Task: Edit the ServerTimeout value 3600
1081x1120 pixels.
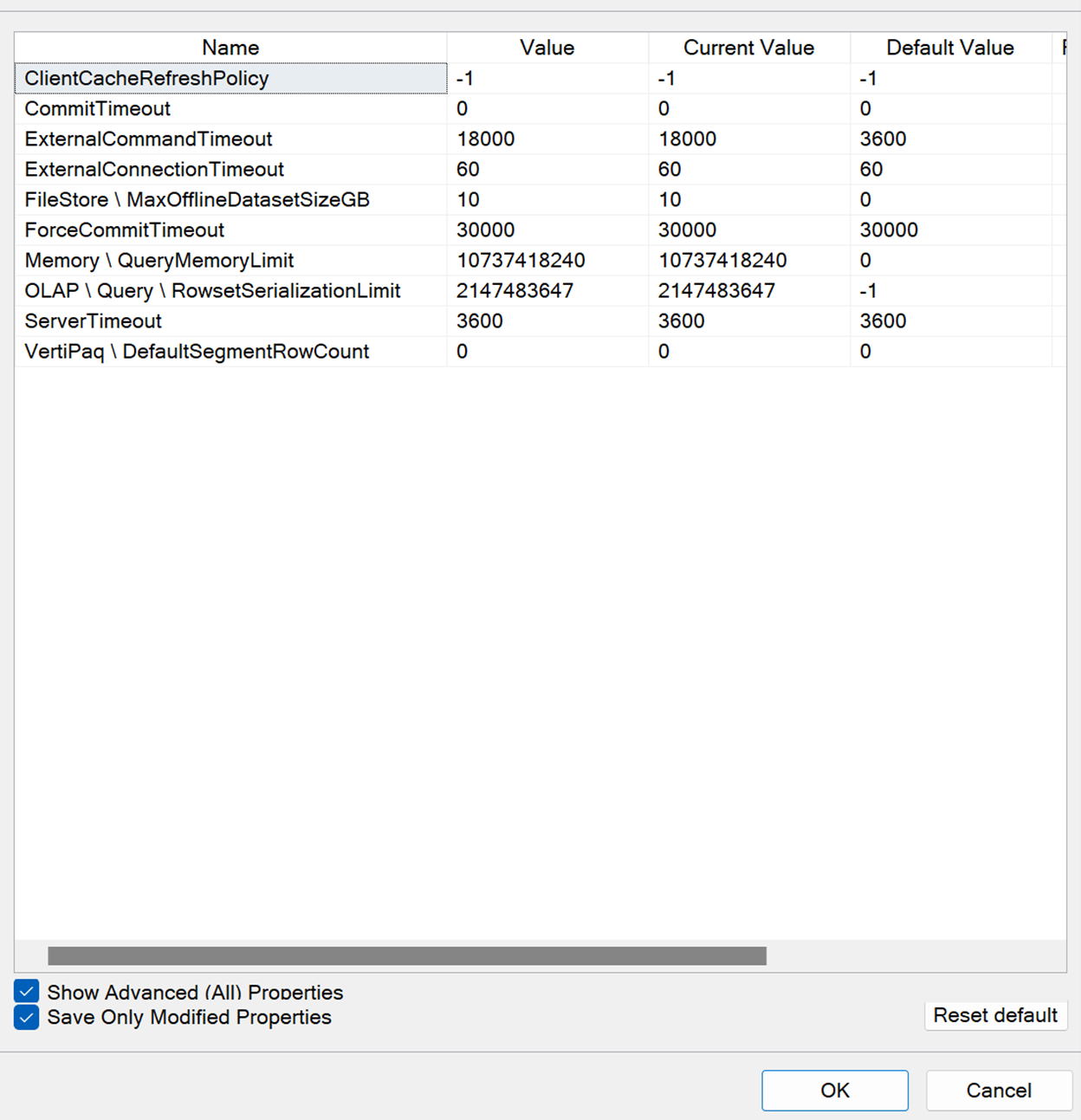Action: (x=547, y=320)
